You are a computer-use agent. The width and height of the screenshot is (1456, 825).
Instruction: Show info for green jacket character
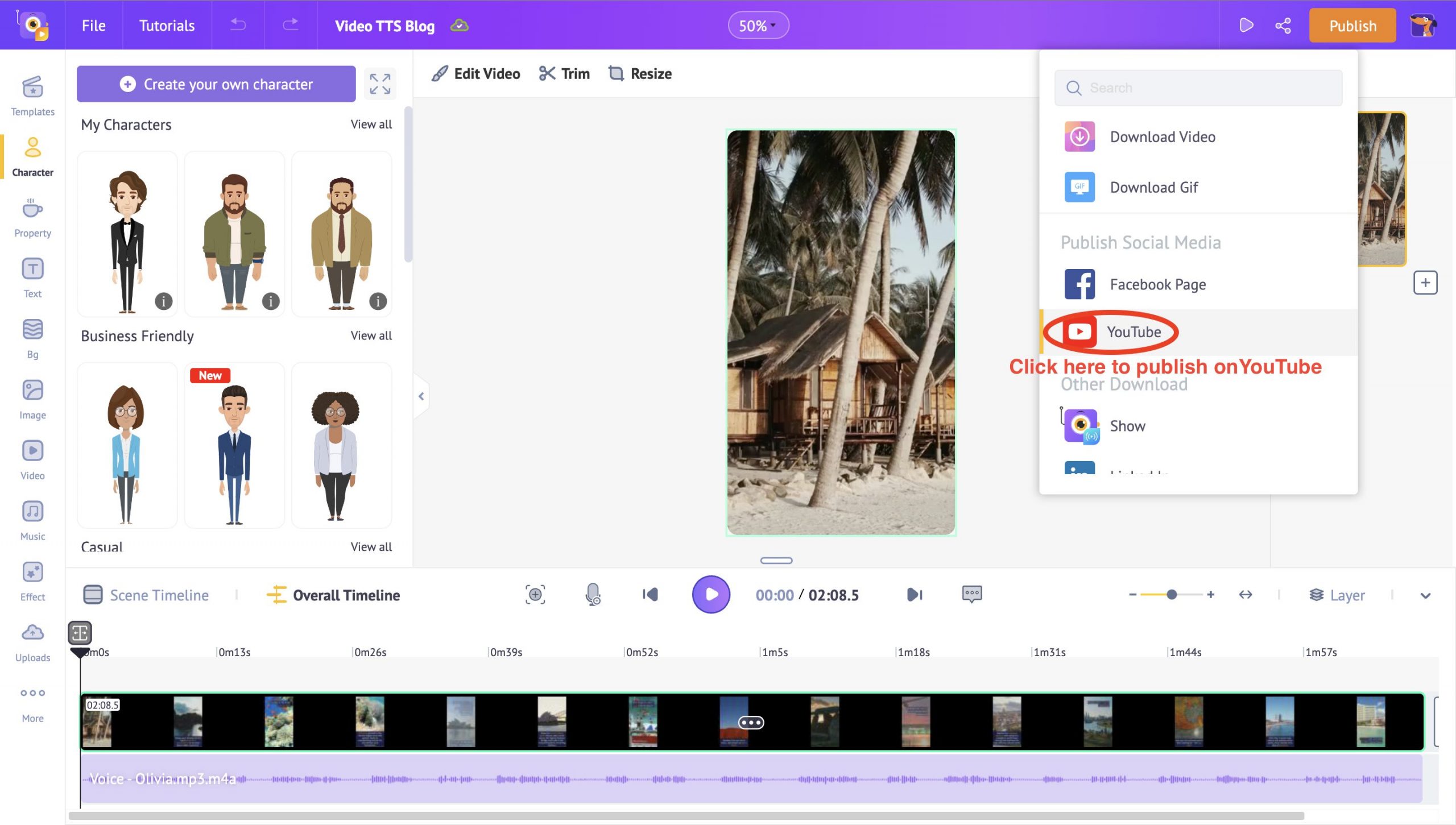[x=271, y=301]
